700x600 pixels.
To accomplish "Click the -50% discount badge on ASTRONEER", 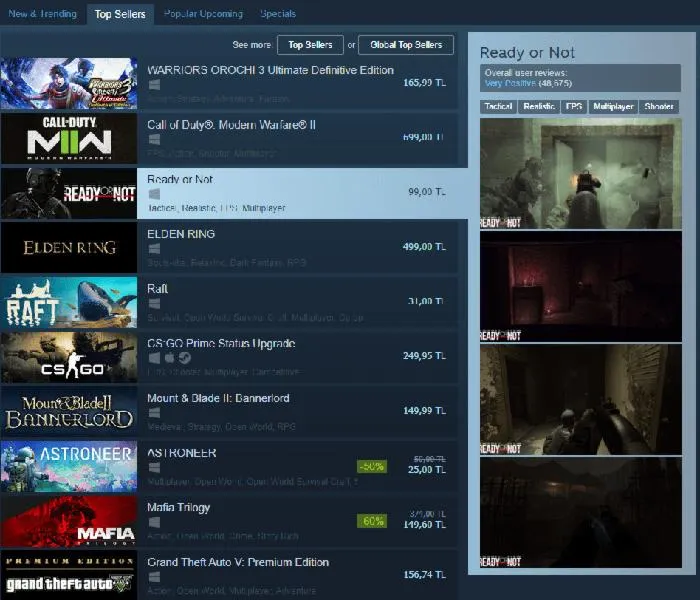I will (371, 466).
